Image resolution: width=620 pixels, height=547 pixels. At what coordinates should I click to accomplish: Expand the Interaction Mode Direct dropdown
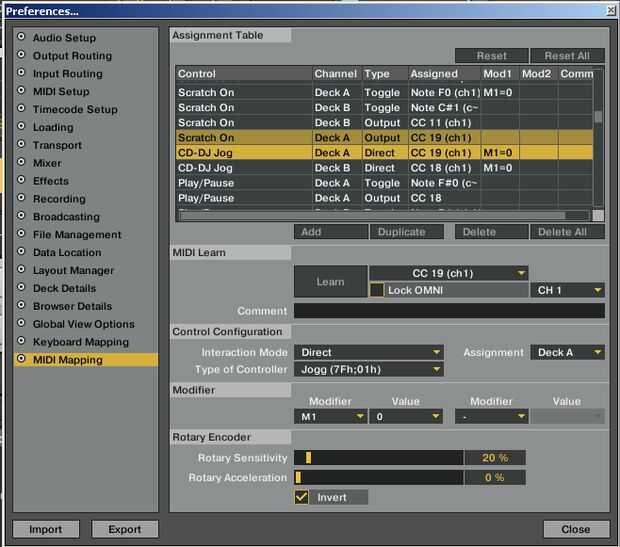(369, 352)
